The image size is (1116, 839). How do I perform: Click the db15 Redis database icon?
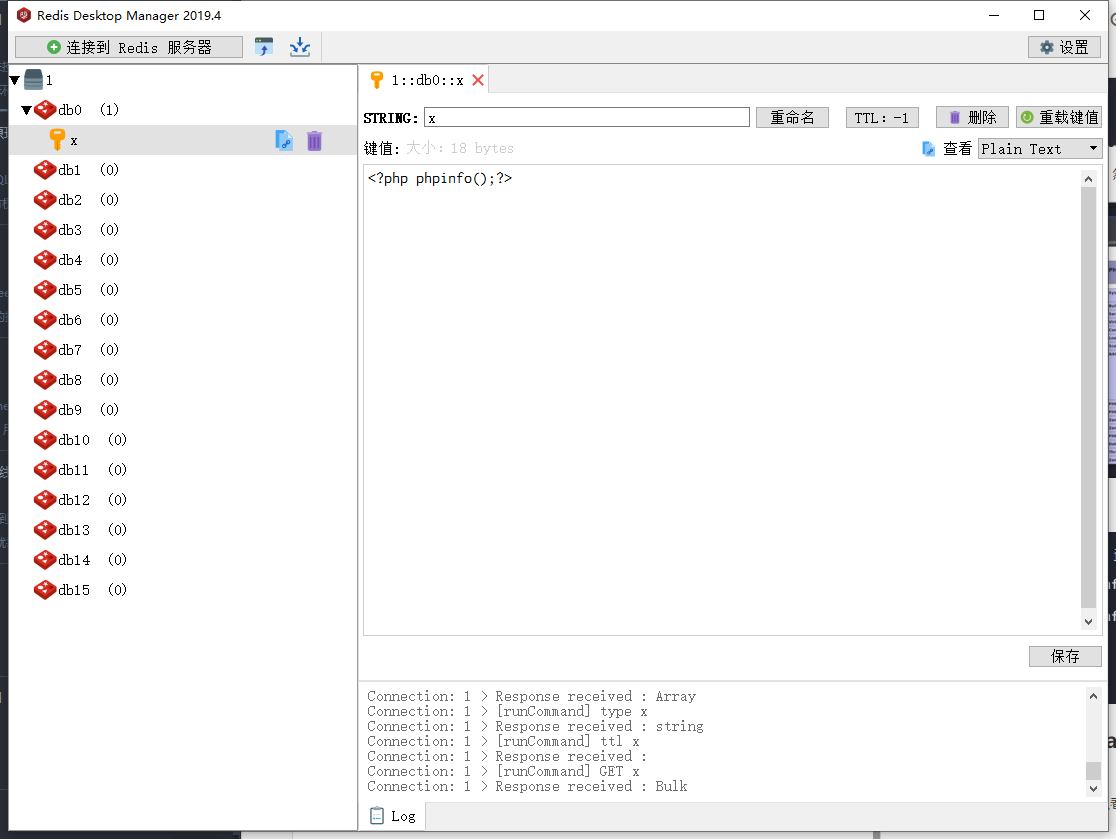click(45, 590)
